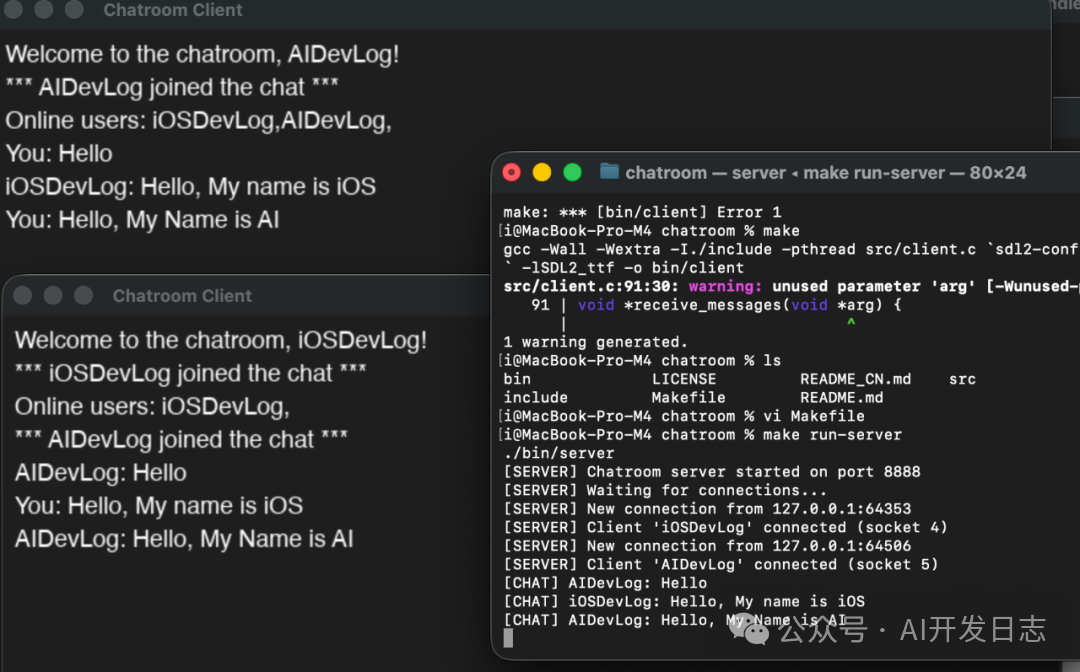Click 'Welcome to the chatroom, iOSDevLog!' message
The image size is (1080, 672).
pyautogui.click(x=221, y=340)
